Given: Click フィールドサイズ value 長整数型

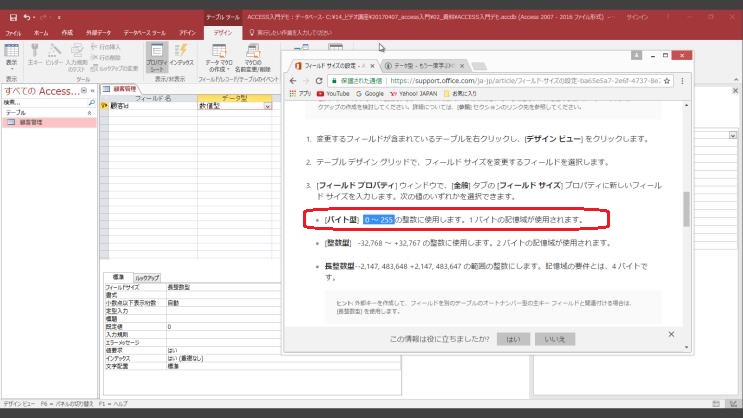Looking at the screenshot, I should pos(223,287).
